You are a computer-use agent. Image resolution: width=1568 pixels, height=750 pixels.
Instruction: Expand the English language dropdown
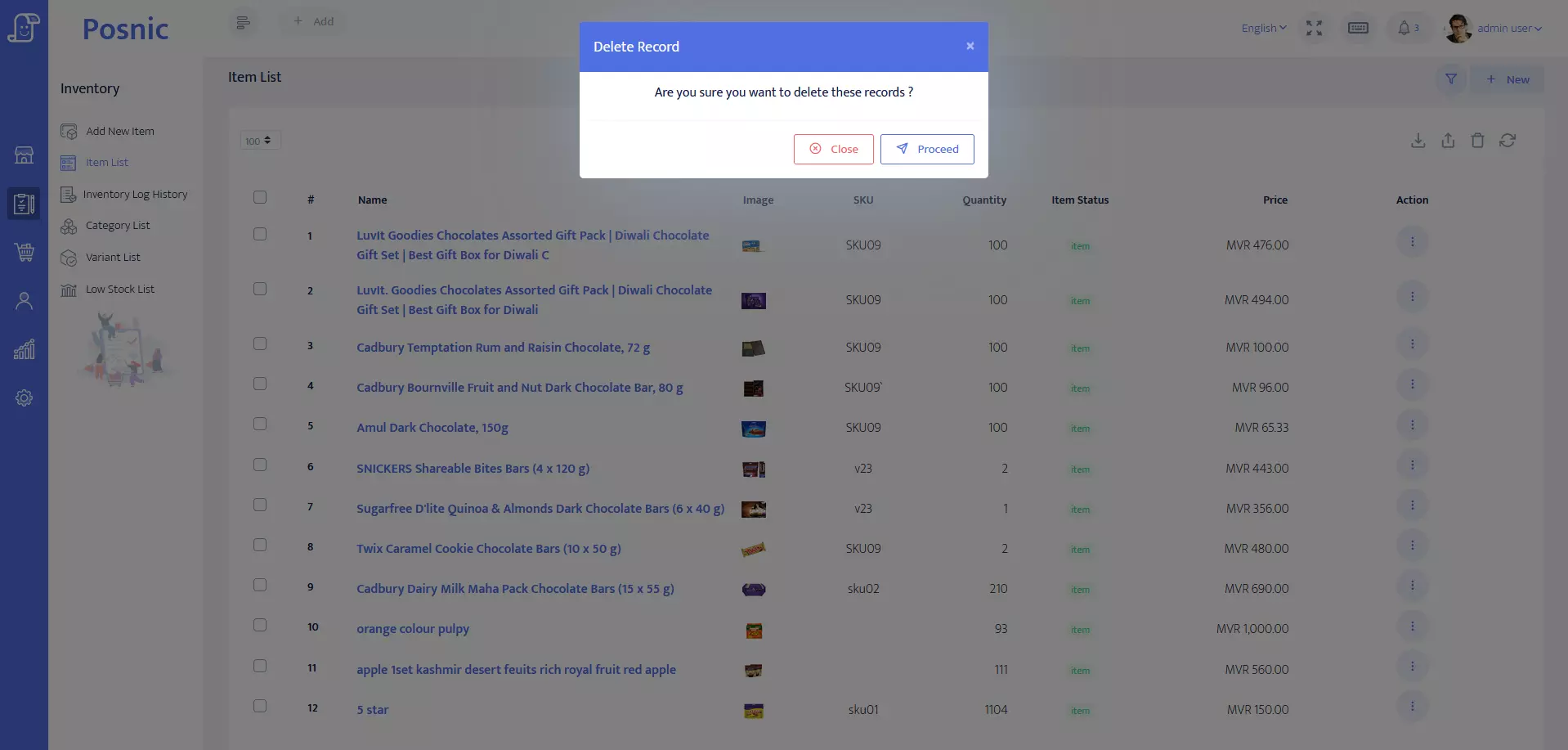[x=1263, y=28]
